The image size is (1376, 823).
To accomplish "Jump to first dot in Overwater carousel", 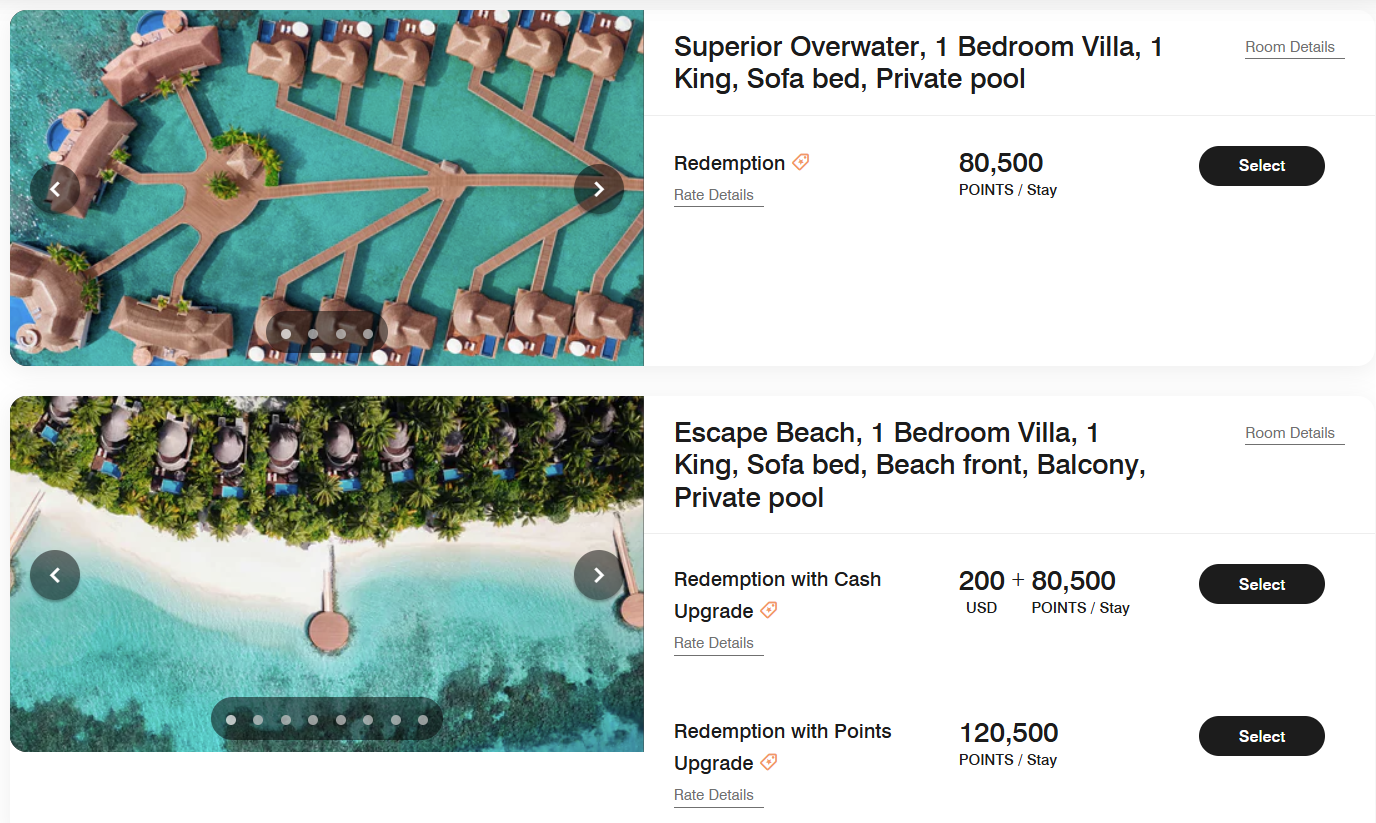I will 286,334.
